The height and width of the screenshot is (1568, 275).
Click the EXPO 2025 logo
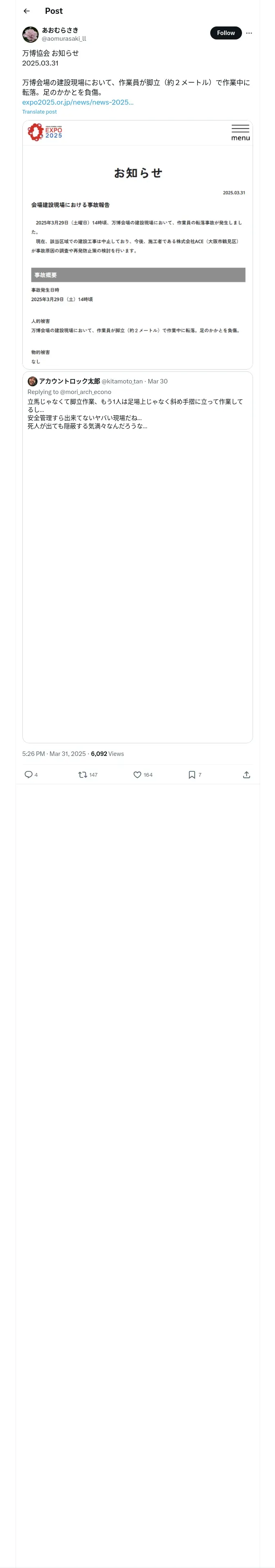(45, 132)
